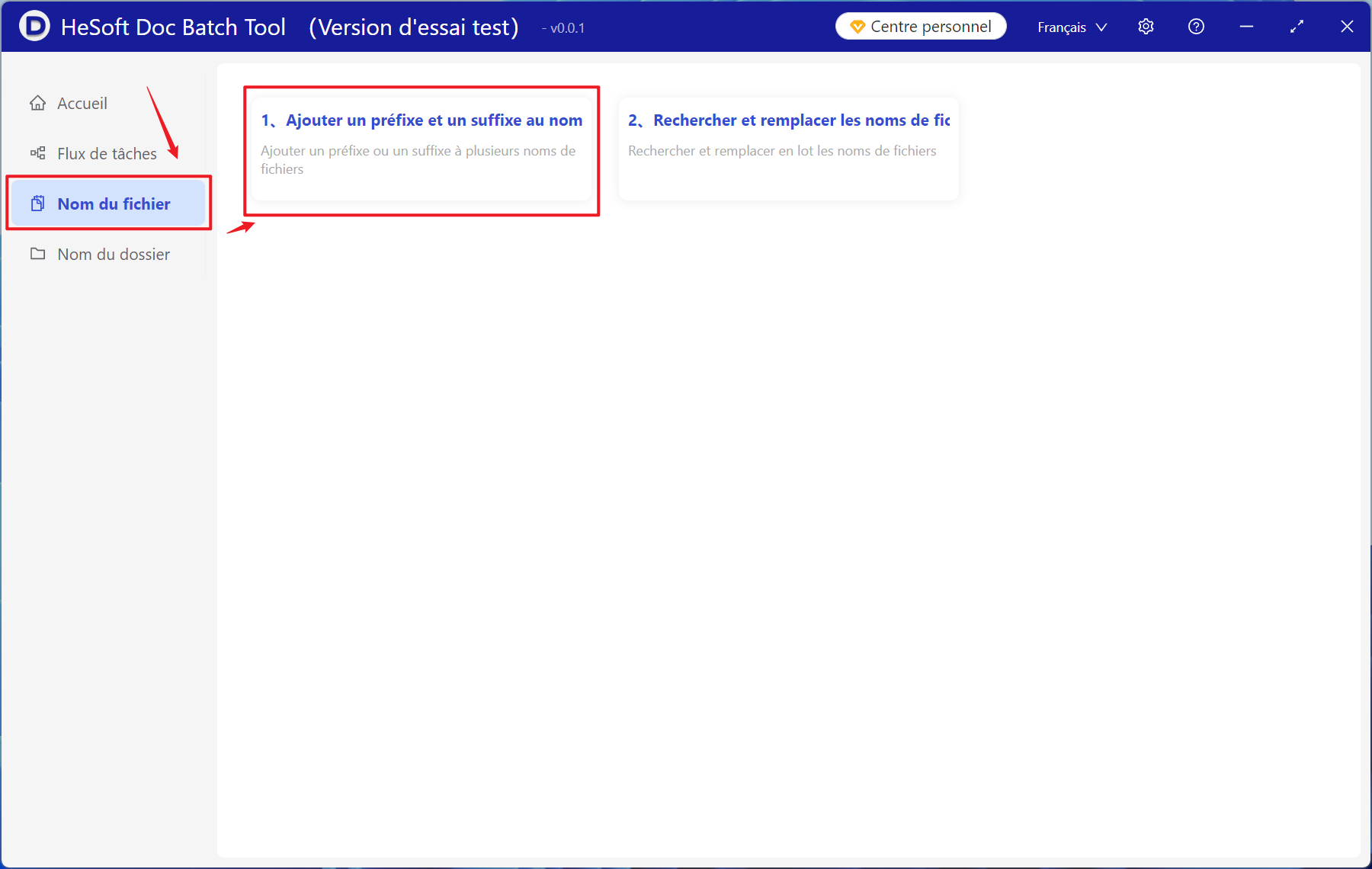Open the settings gear icon

pyautogui.click(x=1146, y=27)
